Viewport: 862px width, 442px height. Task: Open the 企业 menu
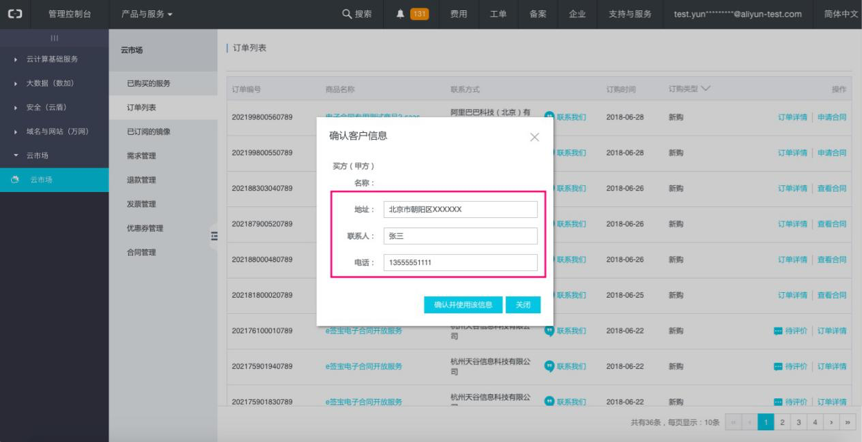[x=577, y=14]
